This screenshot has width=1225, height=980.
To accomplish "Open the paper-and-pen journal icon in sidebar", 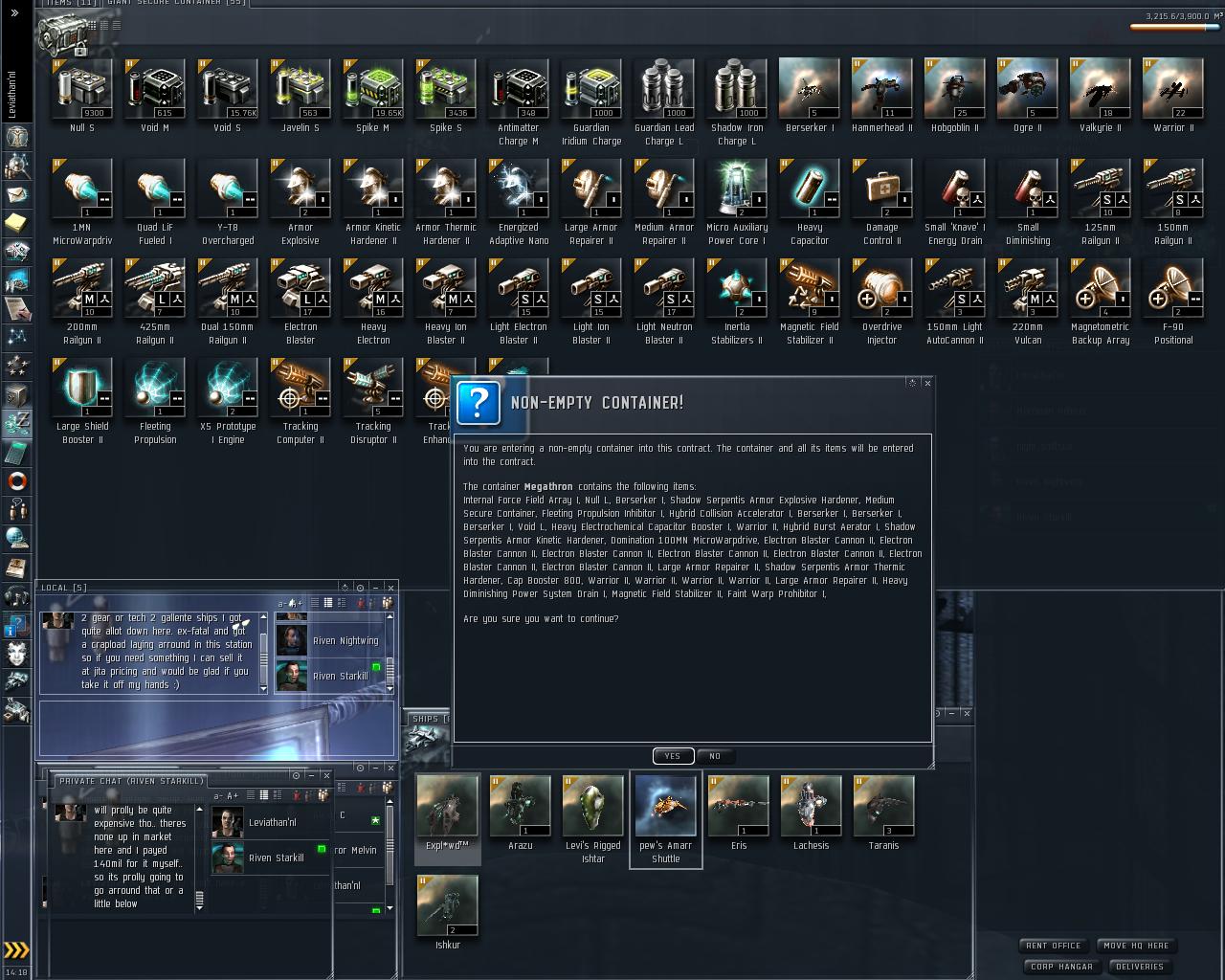I will click(16, 308).
